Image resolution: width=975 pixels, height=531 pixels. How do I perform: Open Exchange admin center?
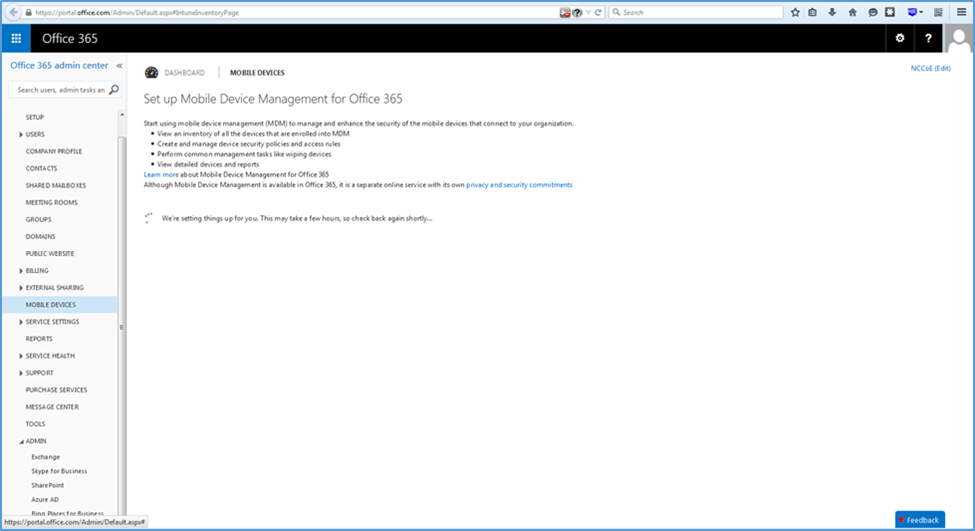[45, 457]
